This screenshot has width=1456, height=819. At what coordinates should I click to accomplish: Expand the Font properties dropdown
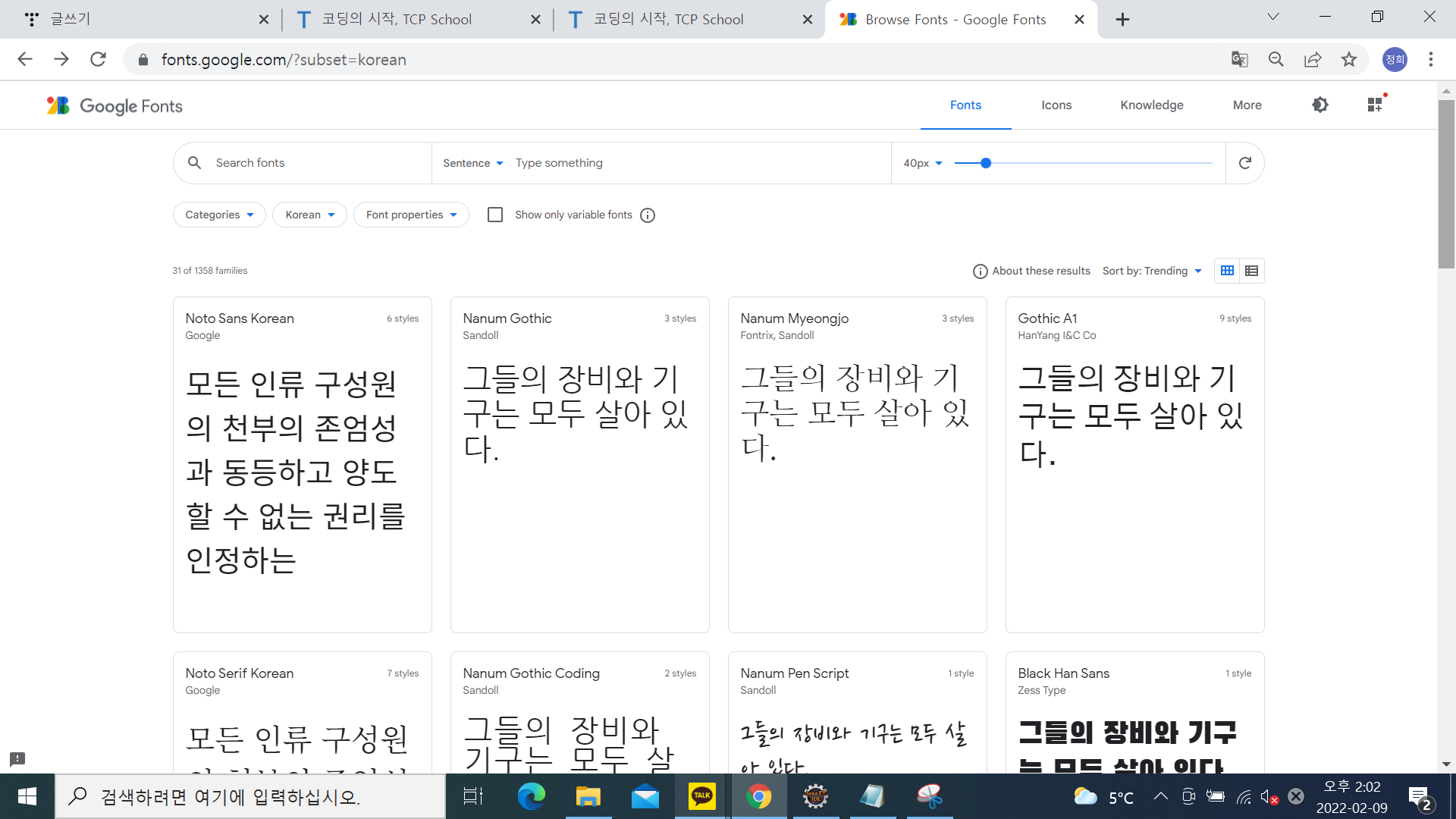tap(411, 215)
